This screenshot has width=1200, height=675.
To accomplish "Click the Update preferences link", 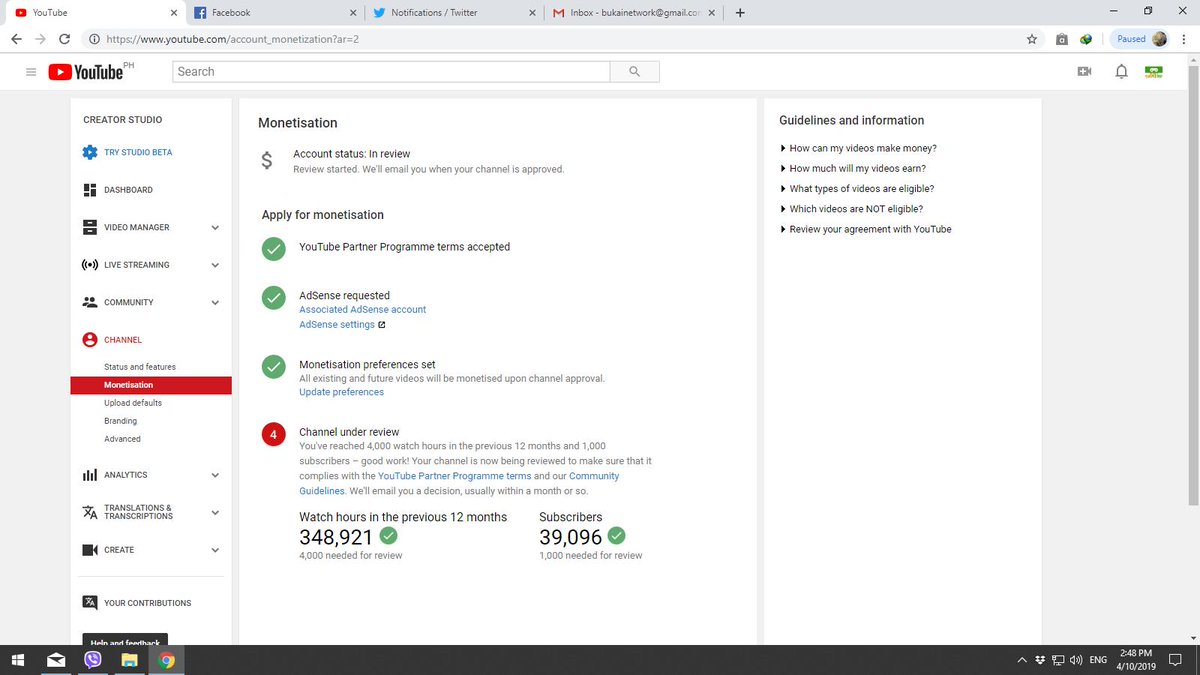I will [x=341, y=392].
